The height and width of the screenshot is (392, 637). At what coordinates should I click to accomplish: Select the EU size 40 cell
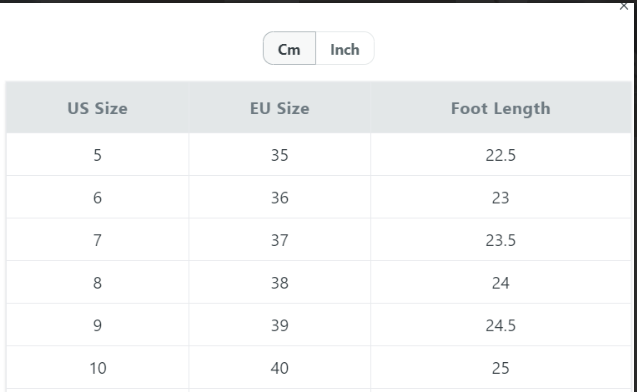coord(280,368)
